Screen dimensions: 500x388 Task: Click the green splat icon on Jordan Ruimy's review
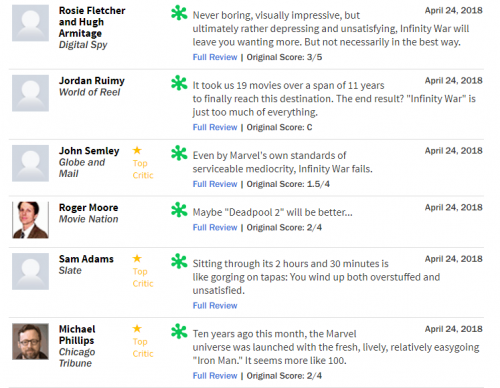point(179,83)
